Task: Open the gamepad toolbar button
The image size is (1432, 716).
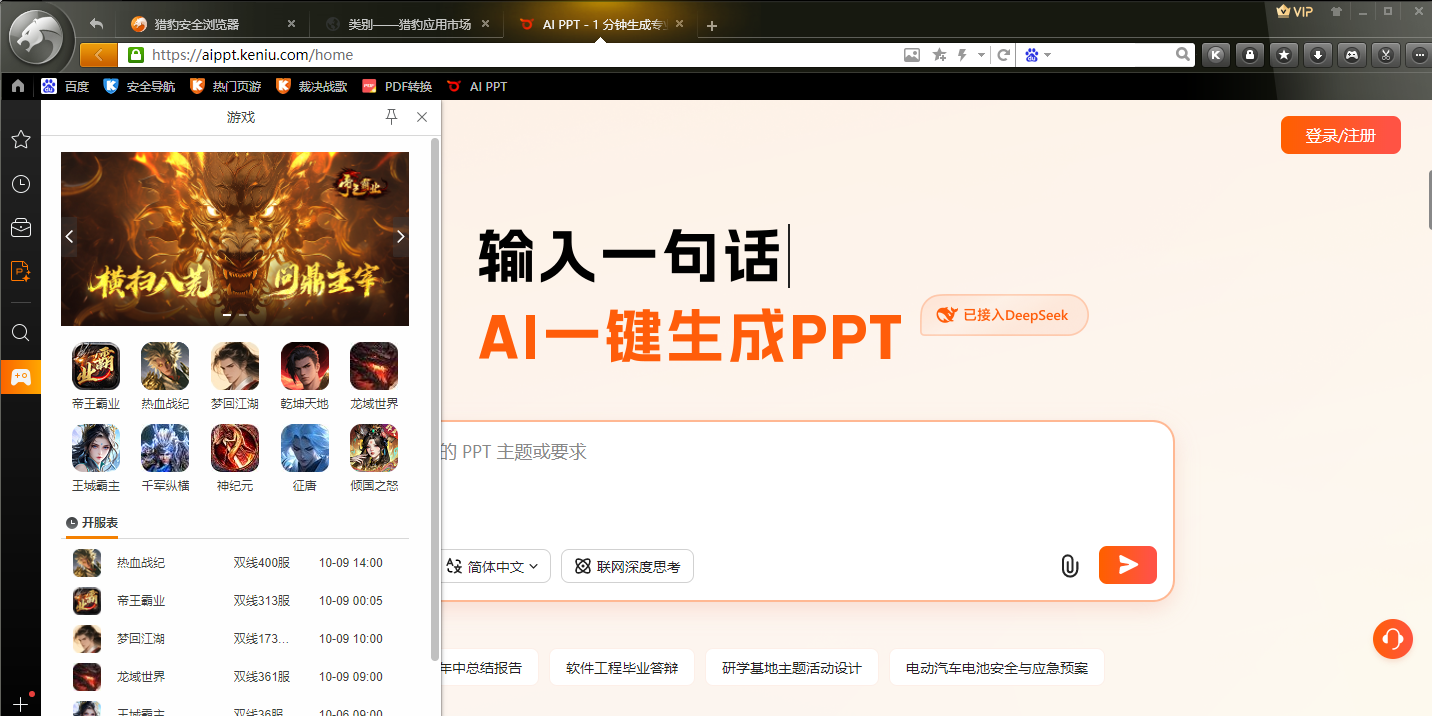Action: click(x=1352, y=55)
